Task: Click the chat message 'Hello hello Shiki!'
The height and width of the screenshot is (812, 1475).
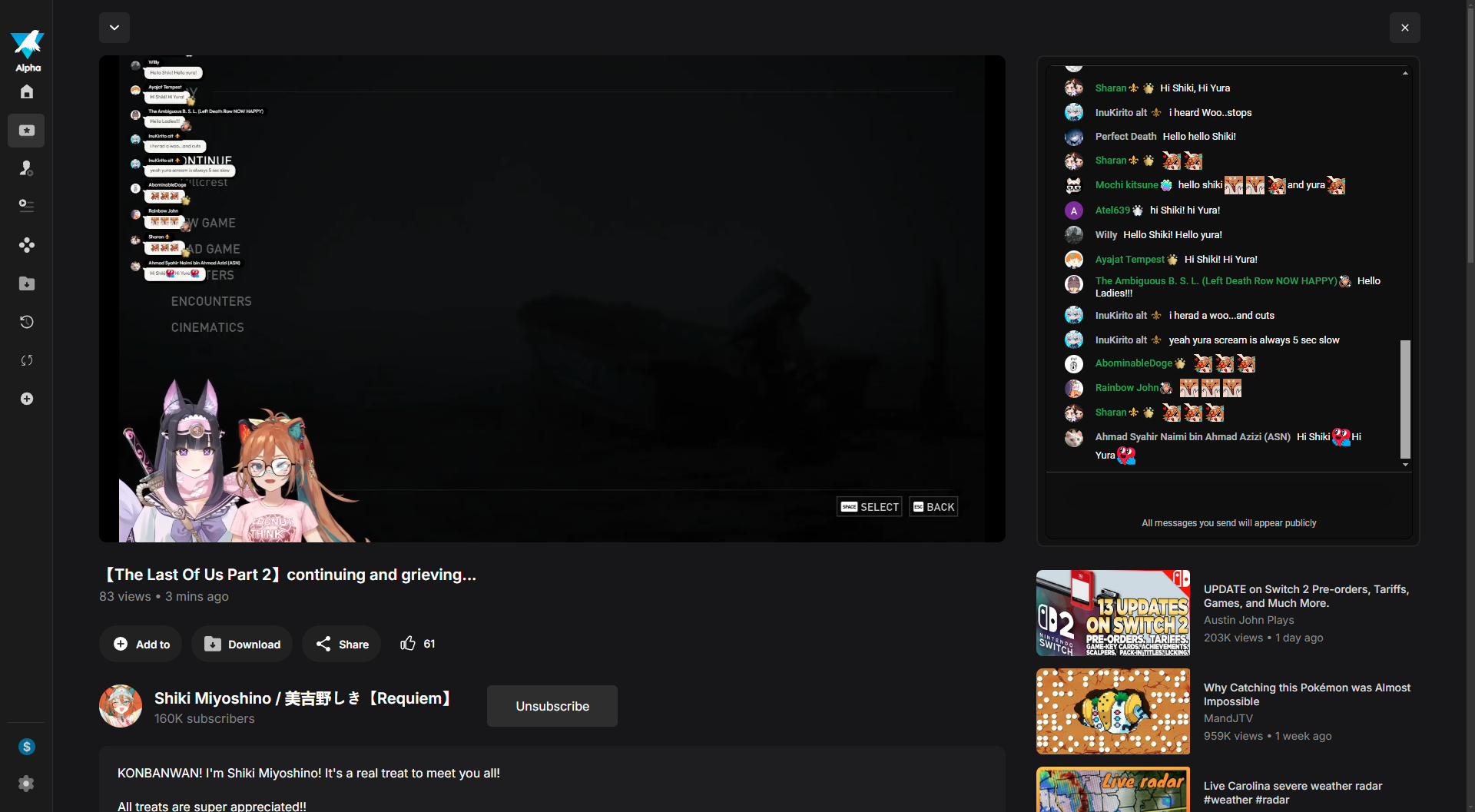Action: pyautogui.click(x=1199, y=137)
